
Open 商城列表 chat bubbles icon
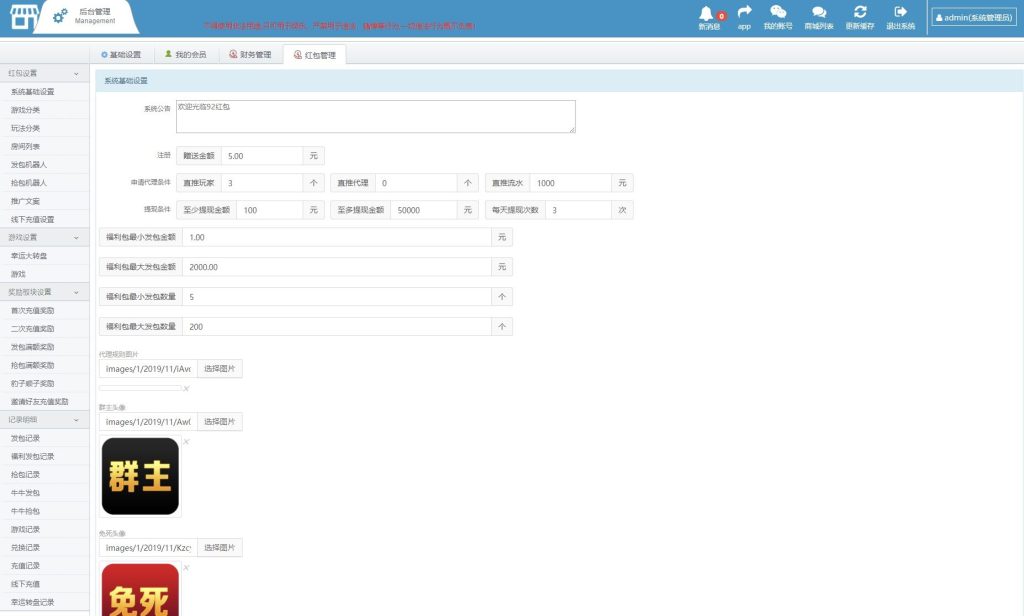tap(818, 12)
